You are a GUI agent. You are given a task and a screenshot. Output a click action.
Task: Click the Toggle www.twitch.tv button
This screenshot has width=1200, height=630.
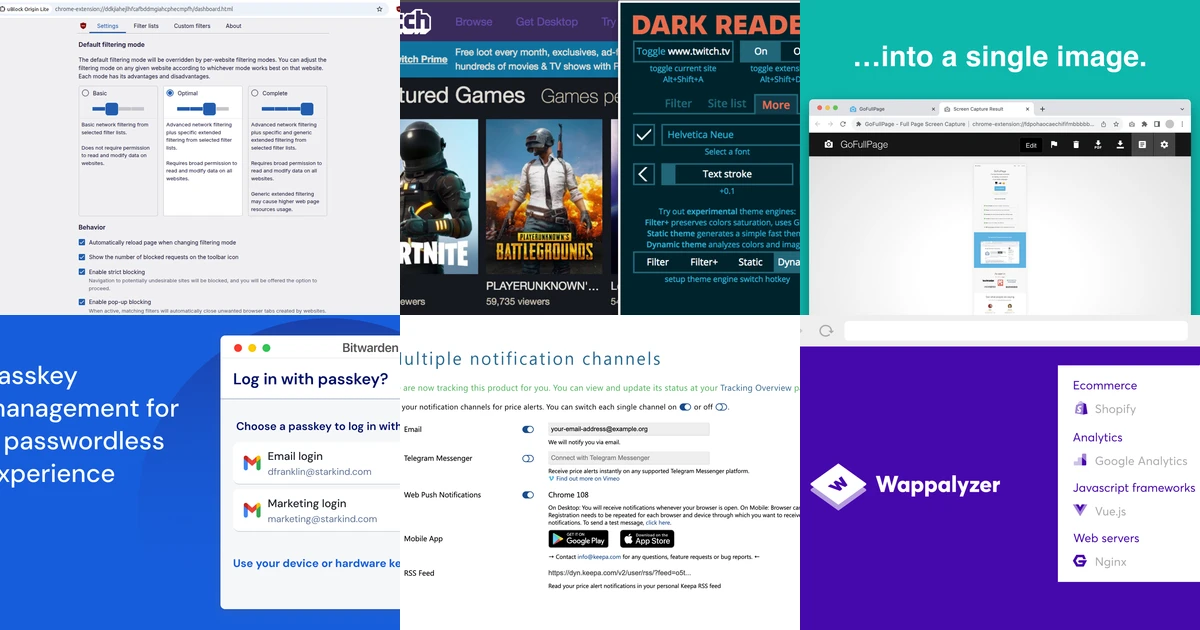pos(684,51)
